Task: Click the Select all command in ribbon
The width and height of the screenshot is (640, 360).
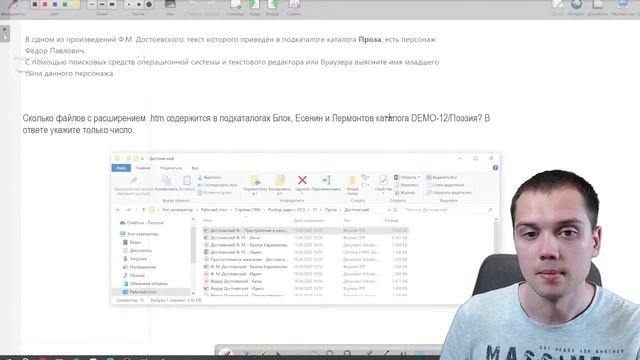Action: tap(441, 178)
